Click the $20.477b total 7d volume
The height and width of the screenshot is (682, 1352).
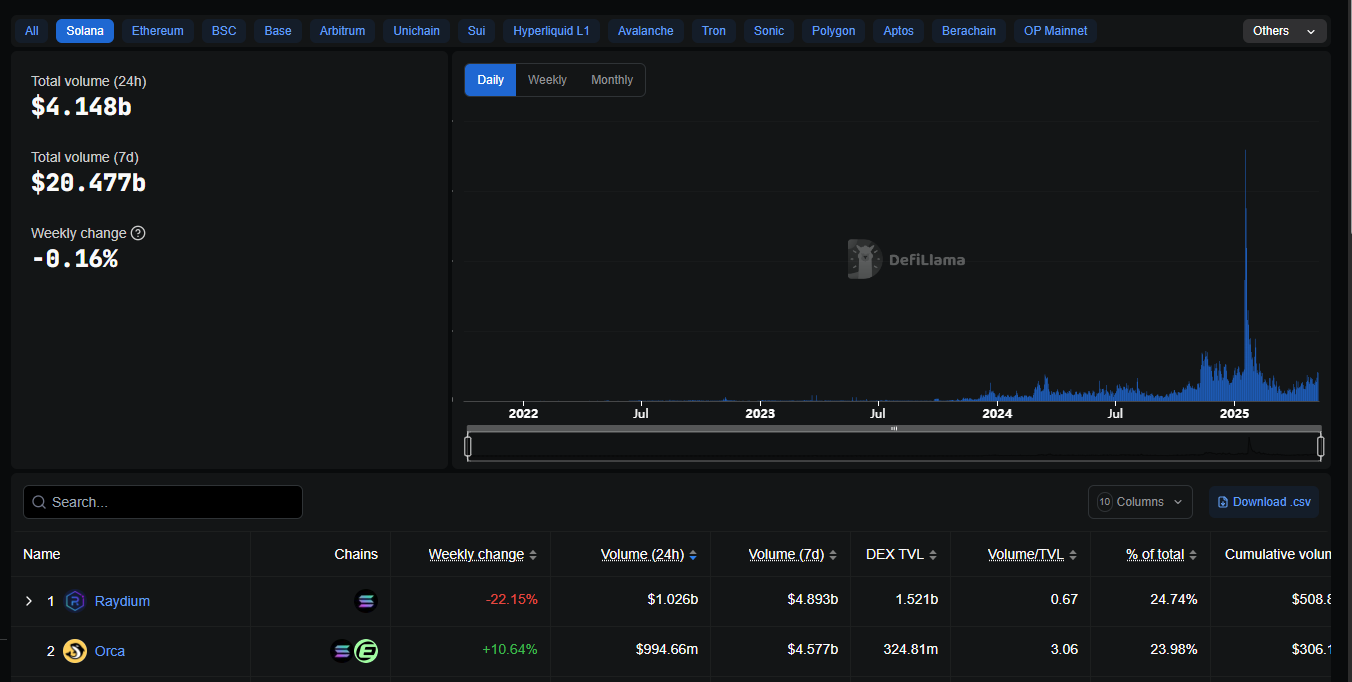(x=88, y=183)
